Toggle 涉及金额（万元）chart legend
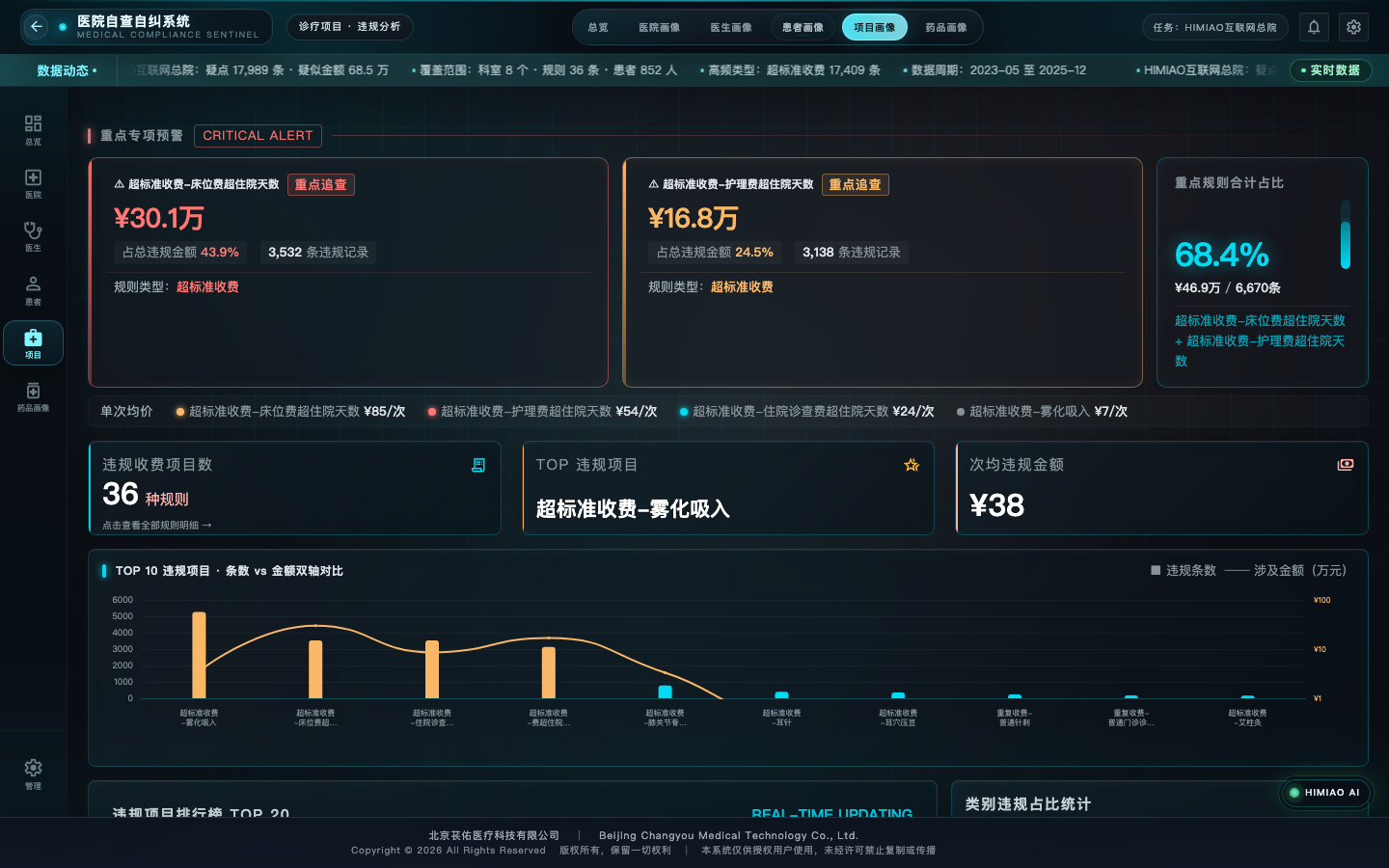Screen dimensions: 1389x868 tap(1286, 570)
